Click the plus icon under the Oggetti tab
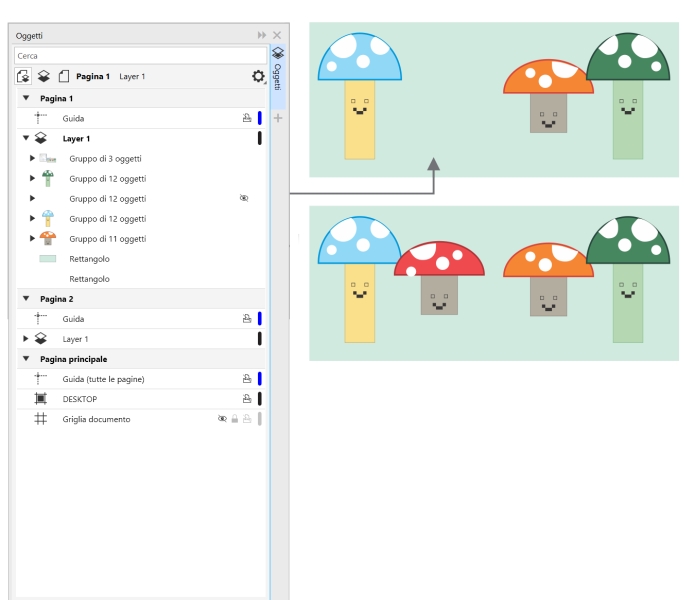The image size is (695, 600). pyautogui.click(x=278, y=118)
